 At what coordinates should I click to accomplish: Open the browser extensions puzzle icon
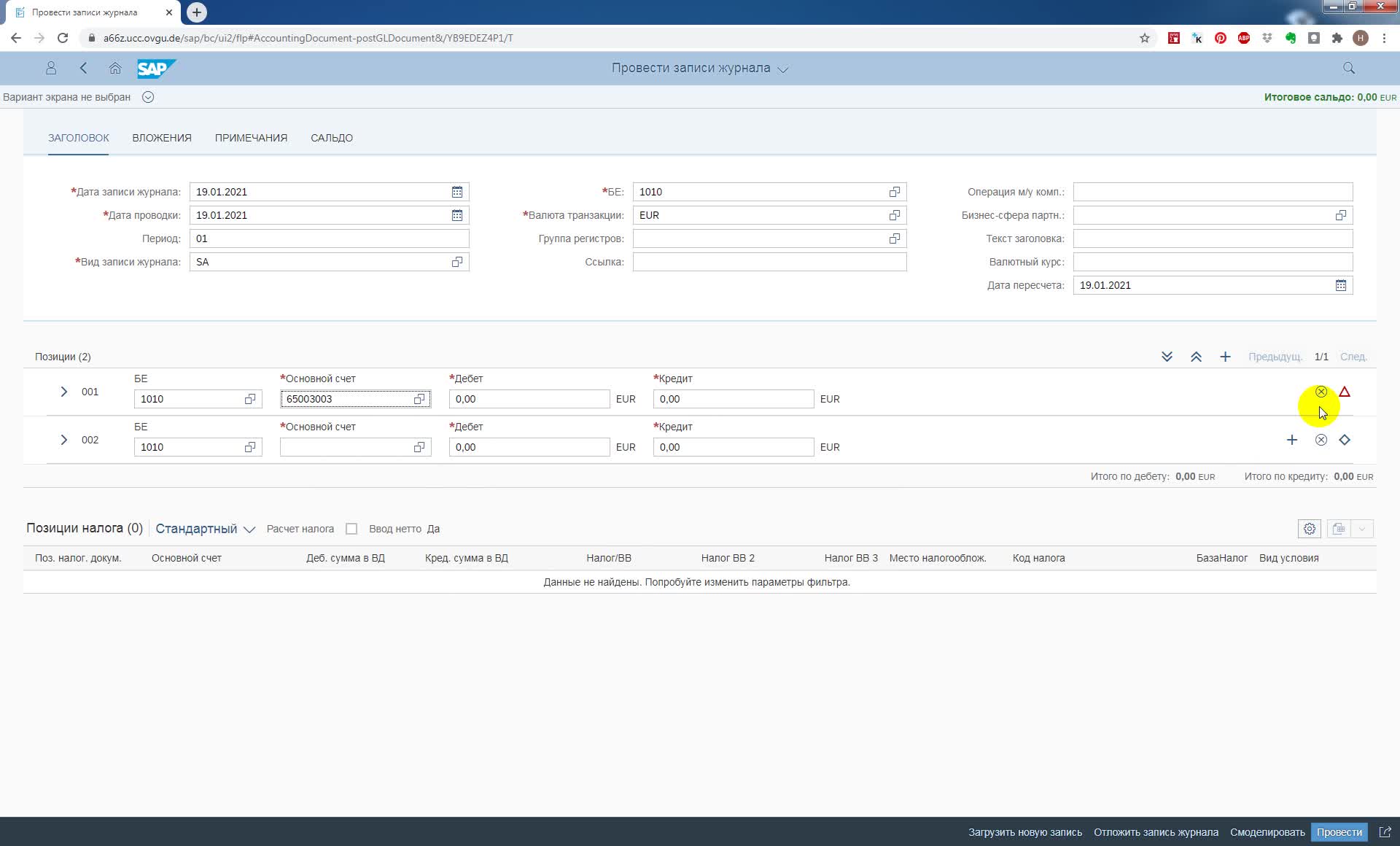click(1337, 38)
